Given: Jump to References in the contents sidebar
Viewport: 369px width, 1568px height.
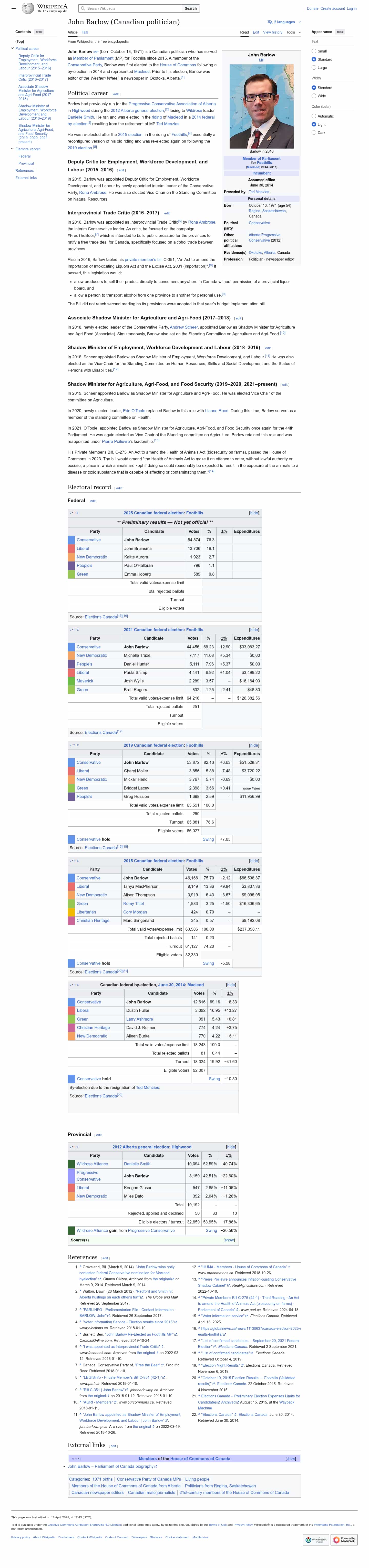Looking at the screenshot, I should (x=24, y=170).
